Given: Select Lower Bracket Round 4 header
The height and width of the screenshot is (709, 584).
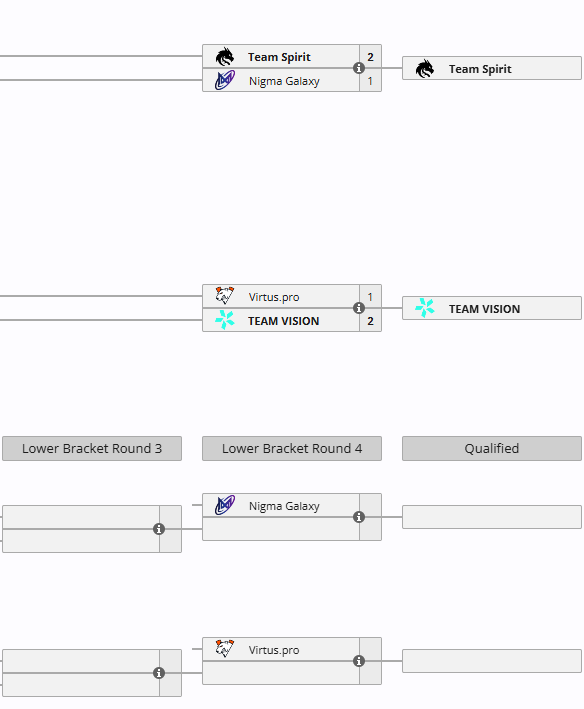Looking at the screenshot, I should [292, 449].
